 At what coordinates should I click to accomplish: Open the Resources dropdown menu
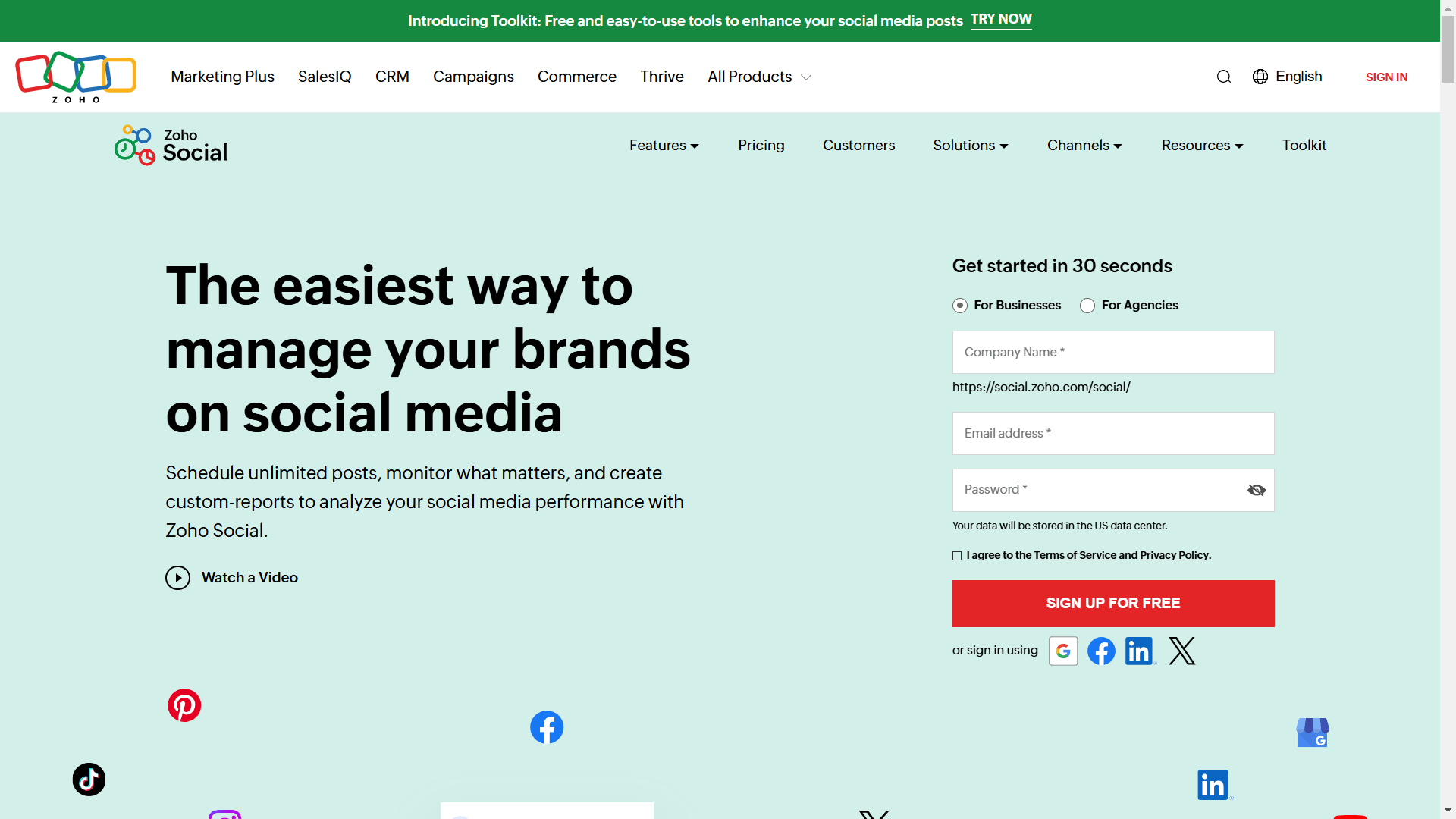[x=1203, y=145]
